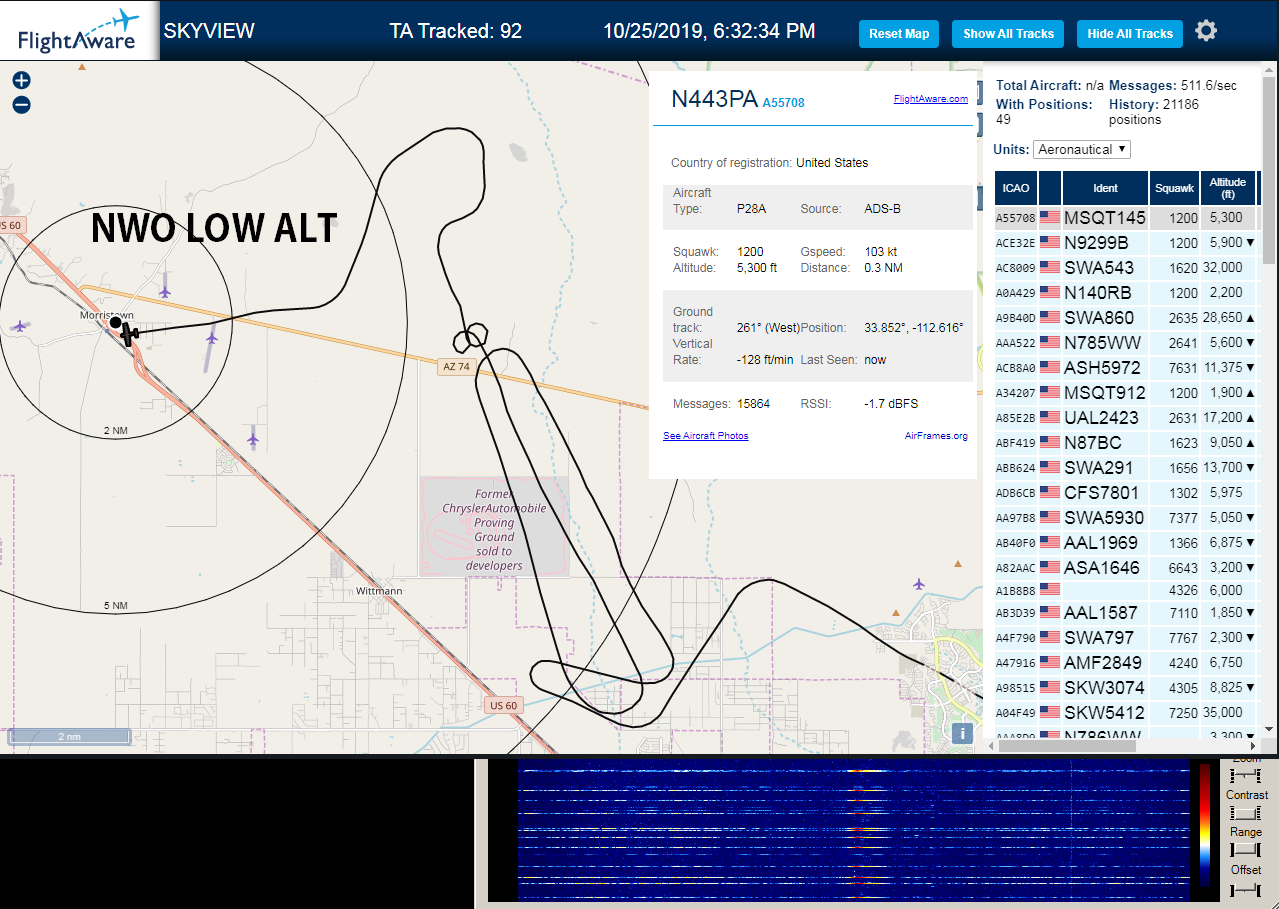Open AirFrames.org link
The width and height of the screenshot is (1279, 909).
click(x=936, y=436)
